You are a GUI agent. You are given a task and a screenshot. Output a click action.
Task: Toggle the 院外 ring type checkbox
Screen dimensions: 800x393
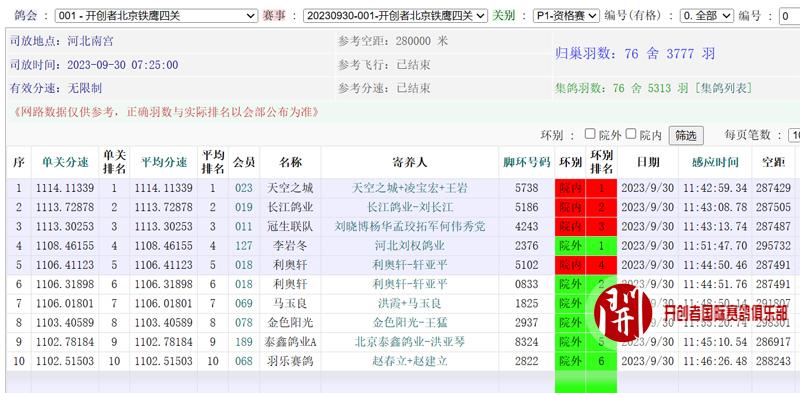[x=590, y=134]
